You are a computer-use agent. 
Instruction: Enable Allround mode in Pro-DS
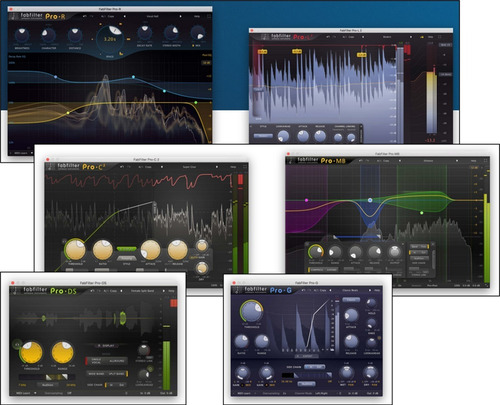click(x=117, y=361)
